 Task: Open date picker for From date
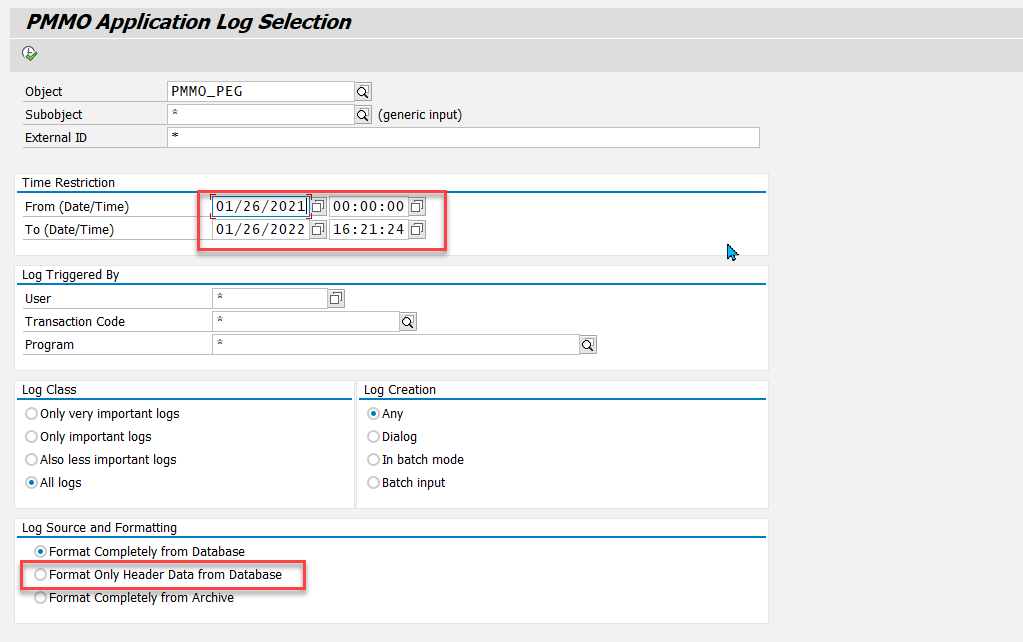318,207
